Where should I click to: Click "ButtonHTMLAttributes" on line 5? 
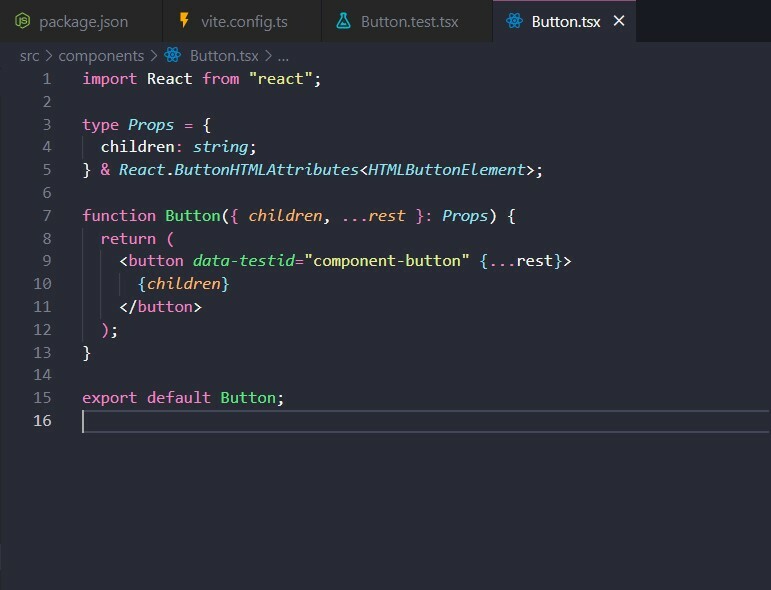[x=266, y=170]
